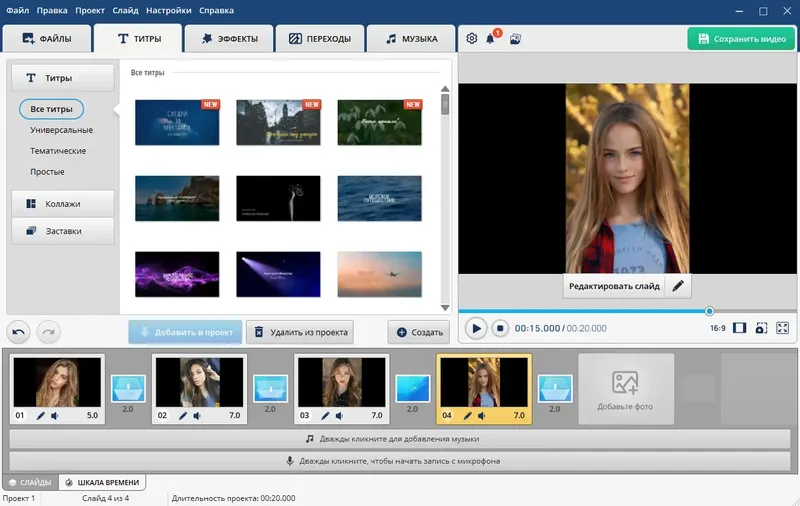This screenshot has width=800, height=506.
Task: Click the pencil icon beside Редактировать слайд
Action: (678, 286)
